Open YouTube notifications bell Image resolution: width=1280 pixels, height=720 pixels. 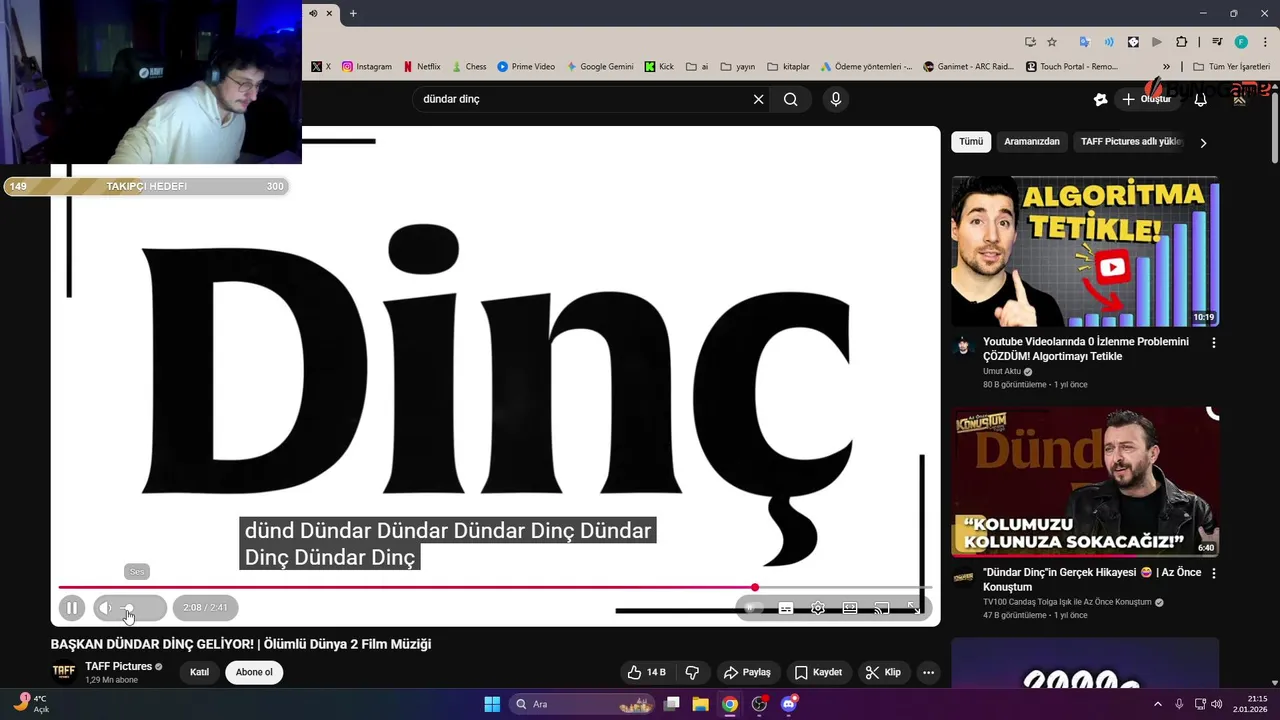coord(1201,99)
